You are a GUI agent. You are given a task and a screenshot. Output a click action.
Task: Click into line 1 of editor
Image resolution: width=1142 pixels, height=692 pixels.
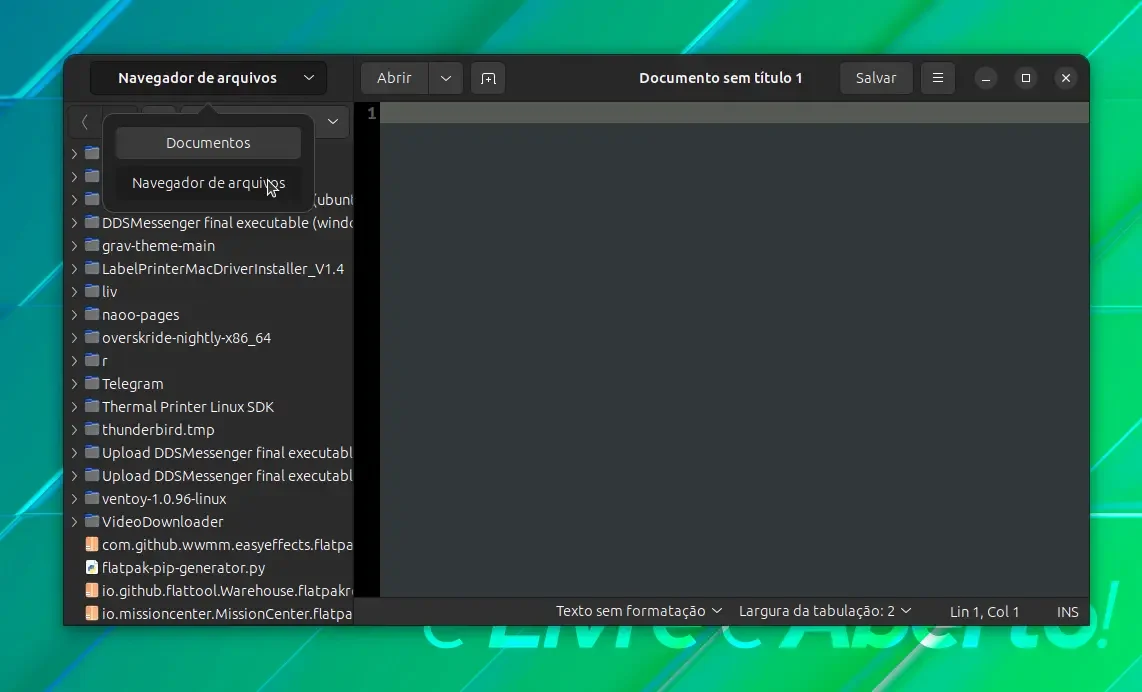[x=734, y=113]
